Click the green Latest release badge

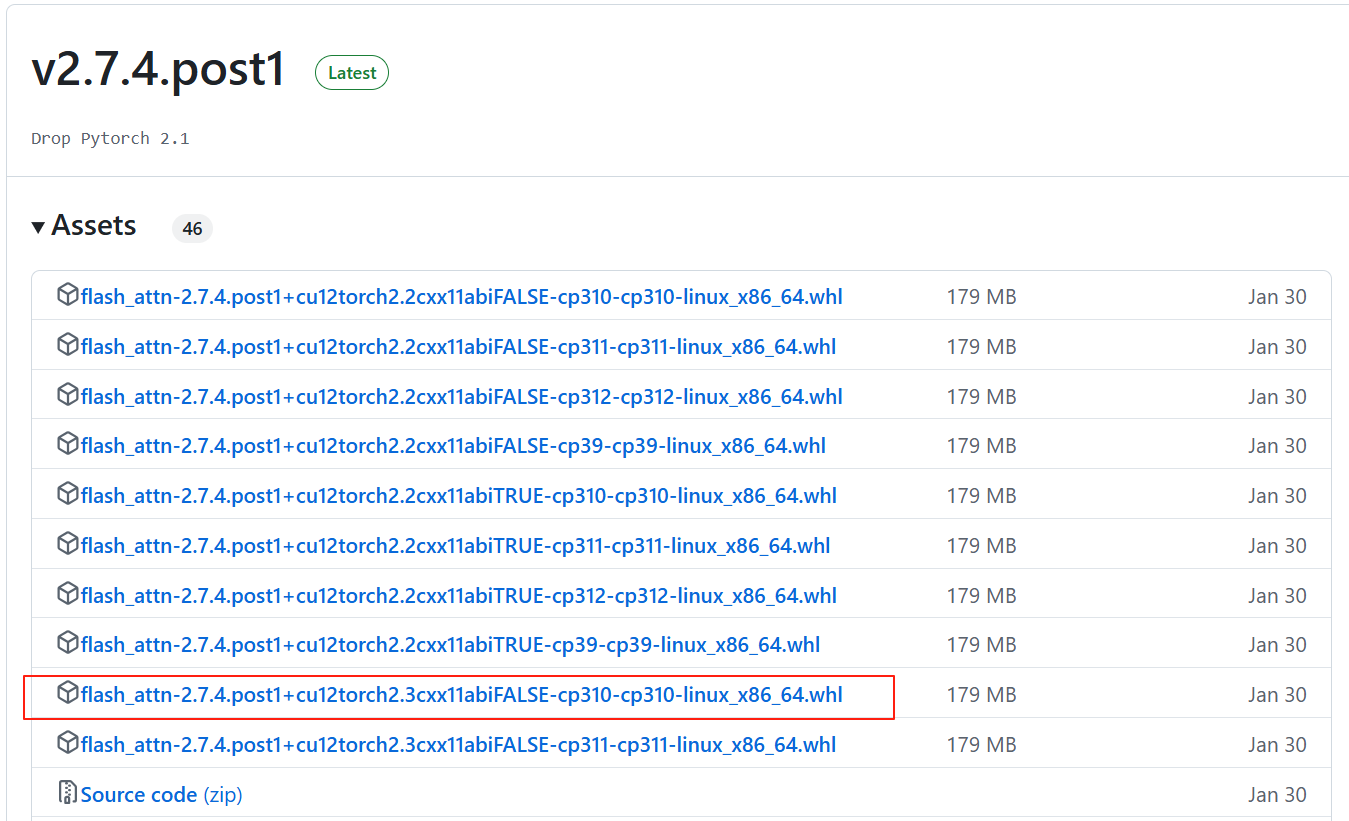[352, 73]
